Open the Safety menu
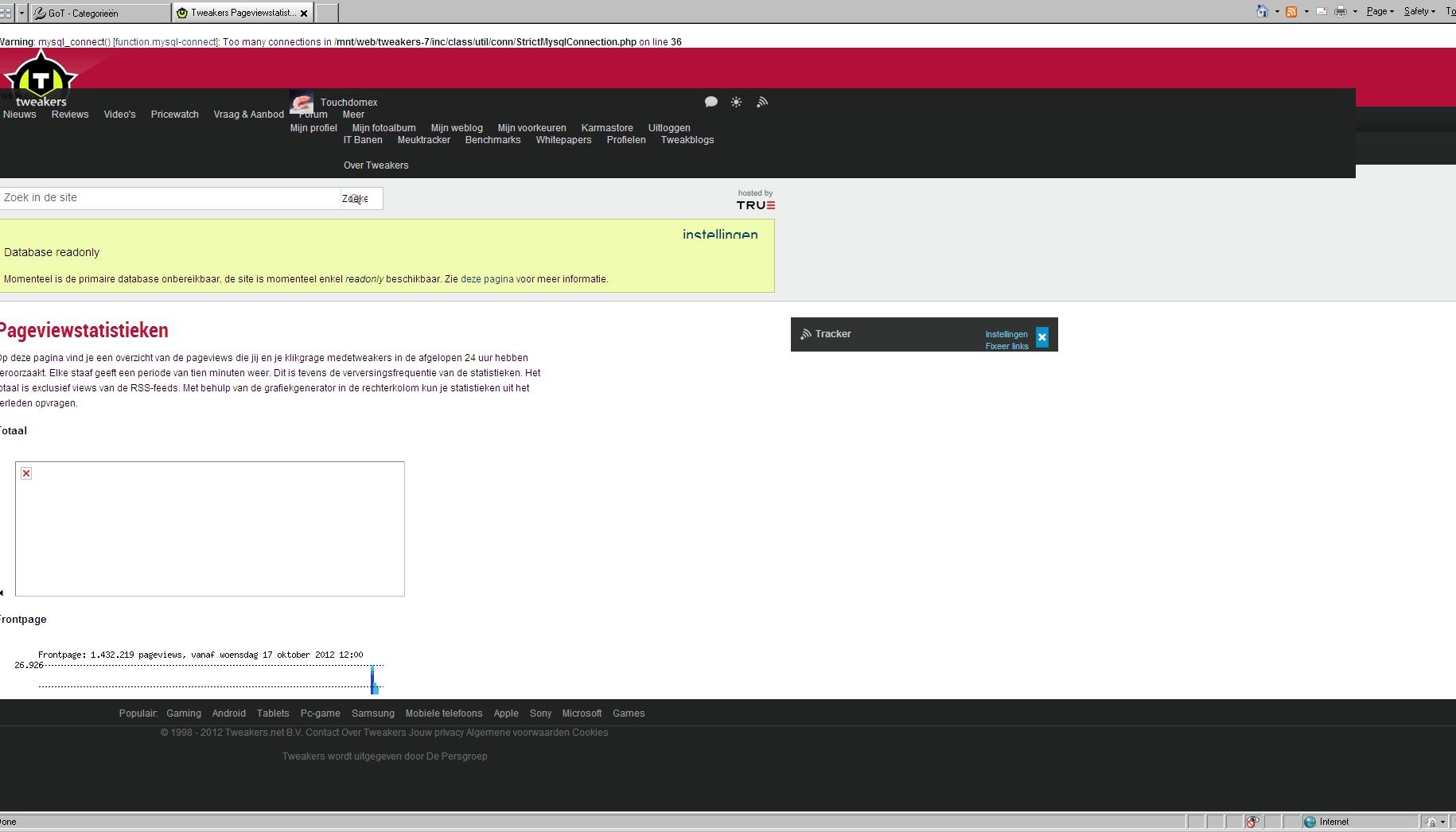This screenshot has height=832, width=1456. [1419, 11]
